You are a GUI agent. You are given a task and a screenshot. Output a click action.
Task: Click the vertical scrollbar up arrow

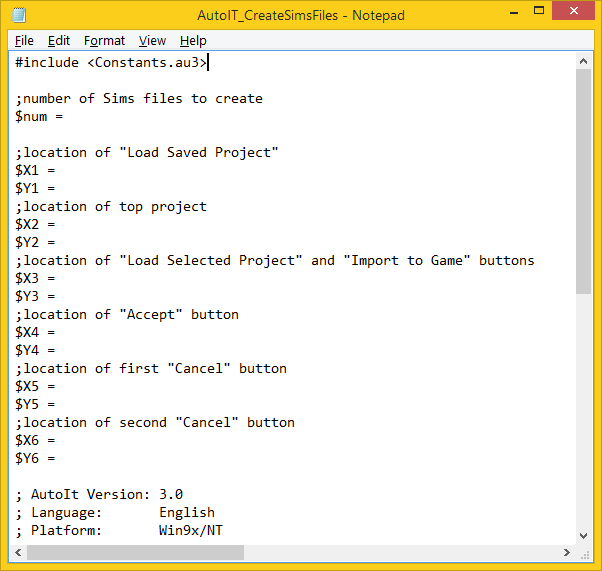tap(584, 61)
